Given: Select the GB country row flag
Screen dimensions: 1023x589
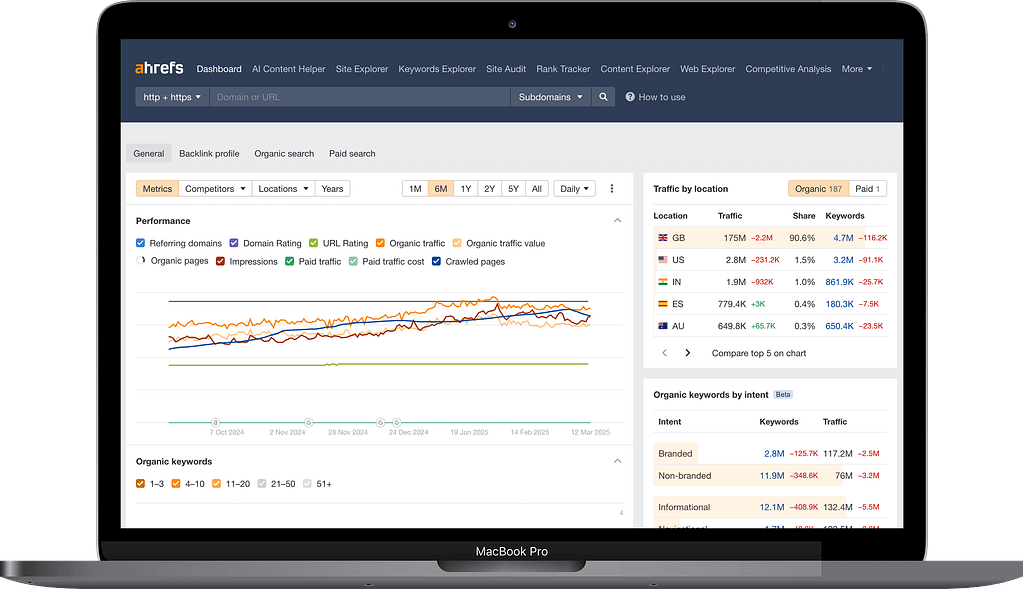Looking at the screenshot, I should coord(662,238).
